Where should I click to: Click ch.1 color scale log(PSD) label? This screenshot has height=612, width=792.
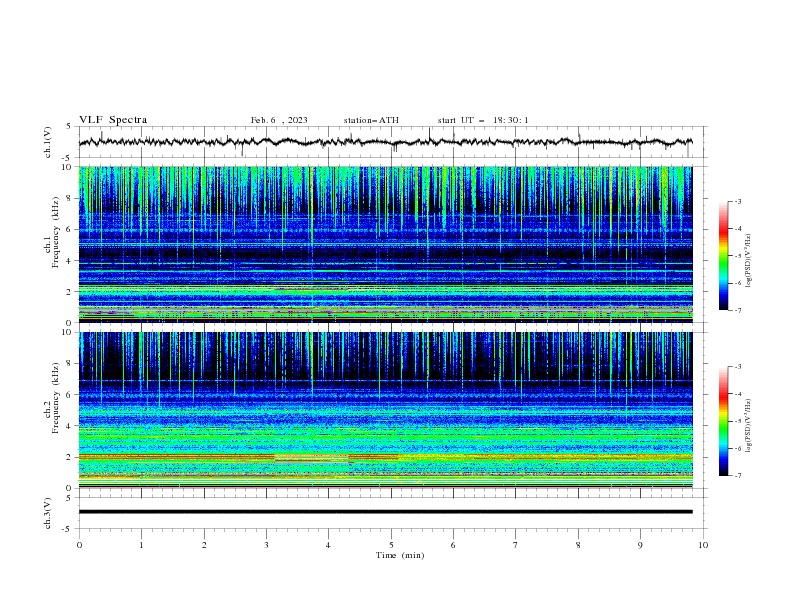[749, 261]
